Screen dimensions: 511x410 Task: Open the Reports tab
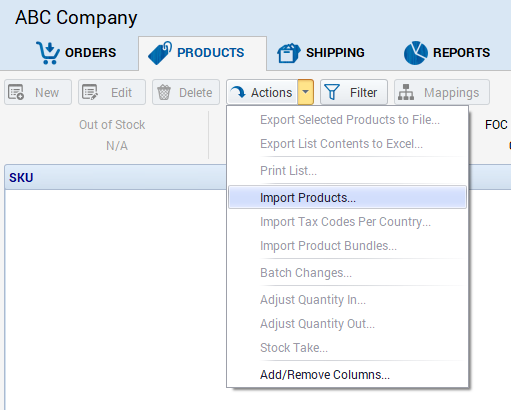447,53
